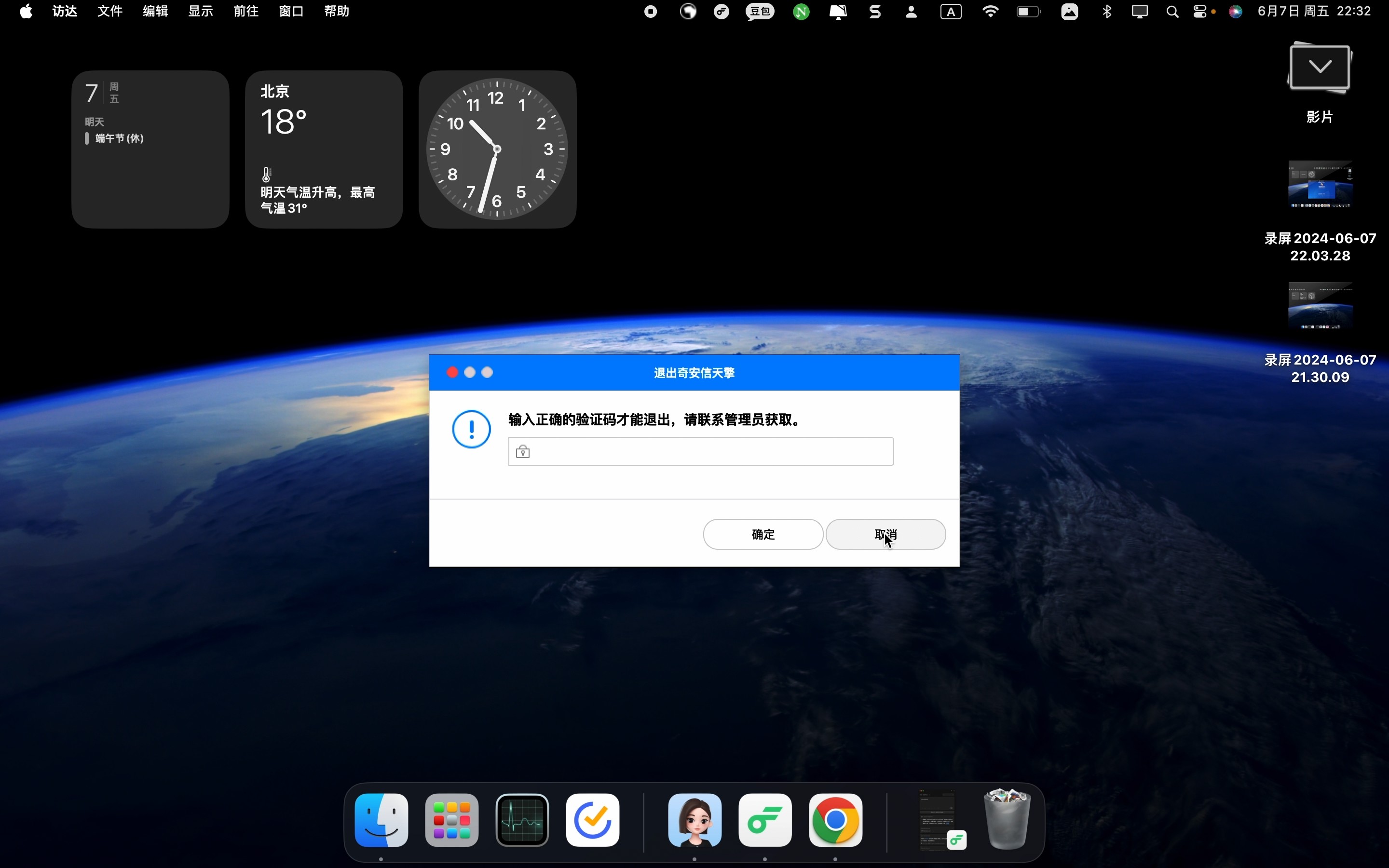Image resolution: width=1389 pixels, height=868 pixels.
Task: Click the Doubao menu bar icon
Action: click(760, 12)
